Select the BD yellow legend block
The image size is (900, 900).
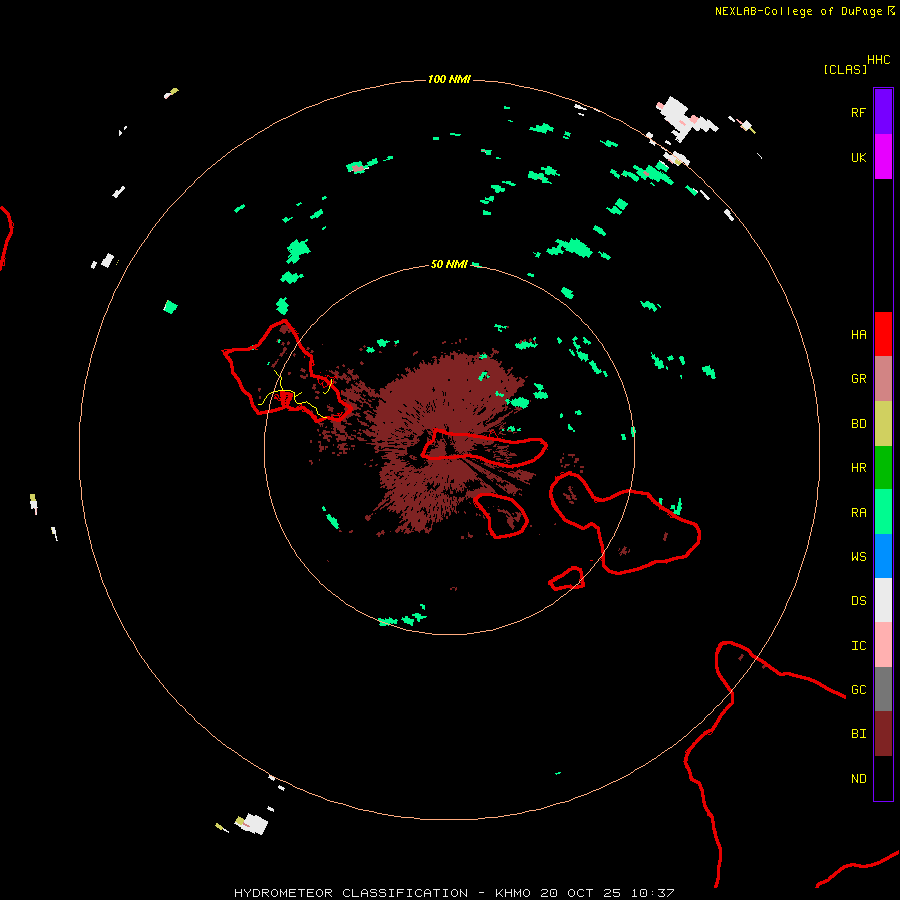[883, 424]
